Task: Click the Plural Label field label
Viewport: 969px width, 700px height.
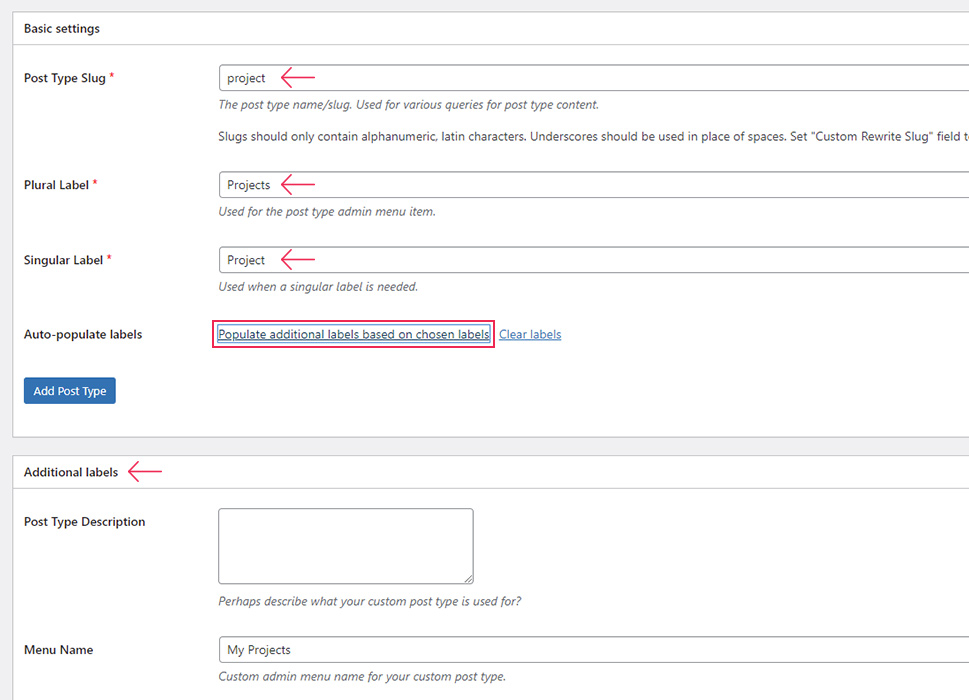Action: (x=57, y=185)
